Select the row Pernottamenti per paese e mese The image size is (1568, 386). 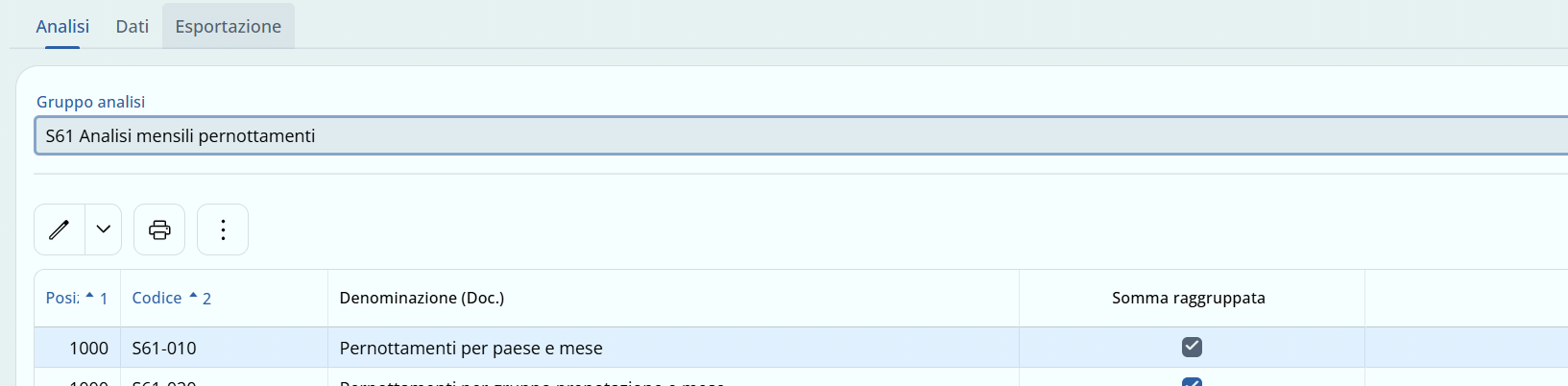[470, 349]
